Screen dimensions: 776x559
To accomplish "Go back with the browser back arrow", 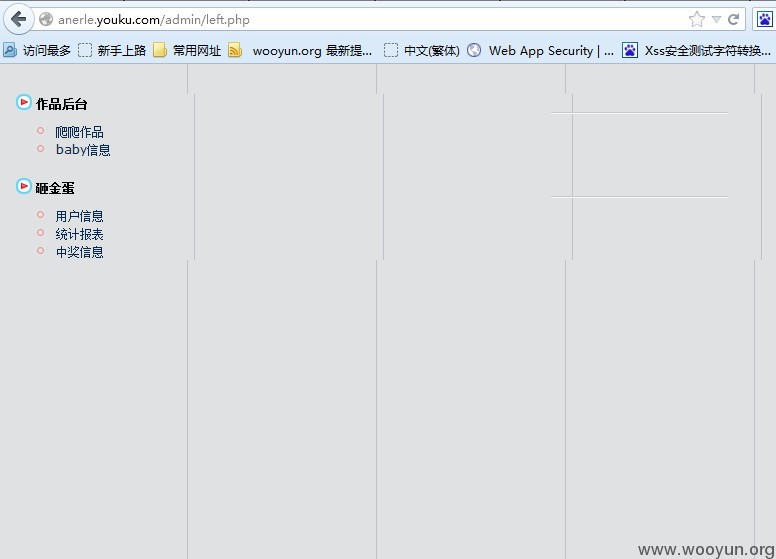I will (18, 20).
